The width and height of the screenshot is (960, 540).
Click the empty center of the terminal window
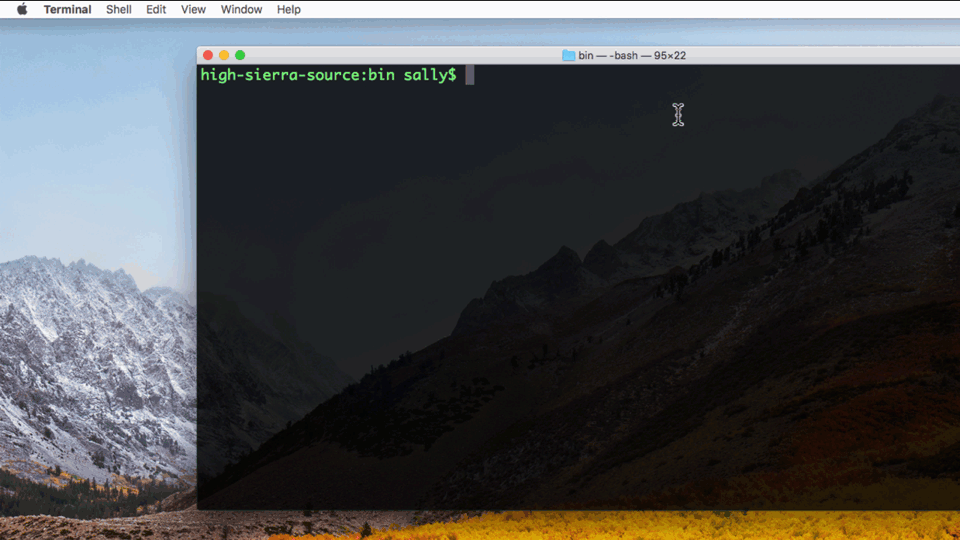(x=578, y=290)
